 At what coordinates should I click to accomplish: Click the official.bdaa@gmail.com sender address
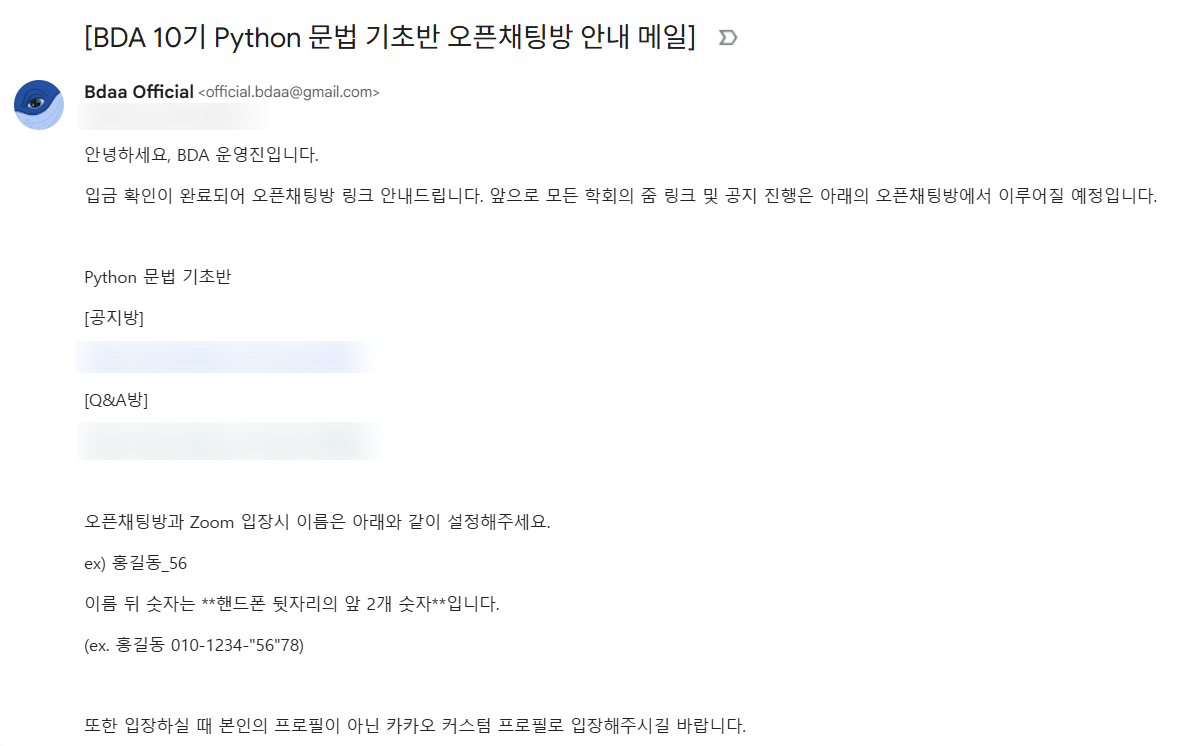tap(289, 92)
